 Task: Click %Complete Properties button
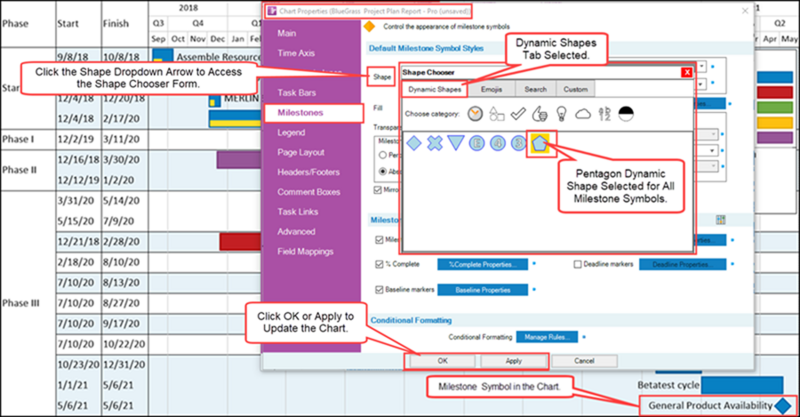click(483, 264)
